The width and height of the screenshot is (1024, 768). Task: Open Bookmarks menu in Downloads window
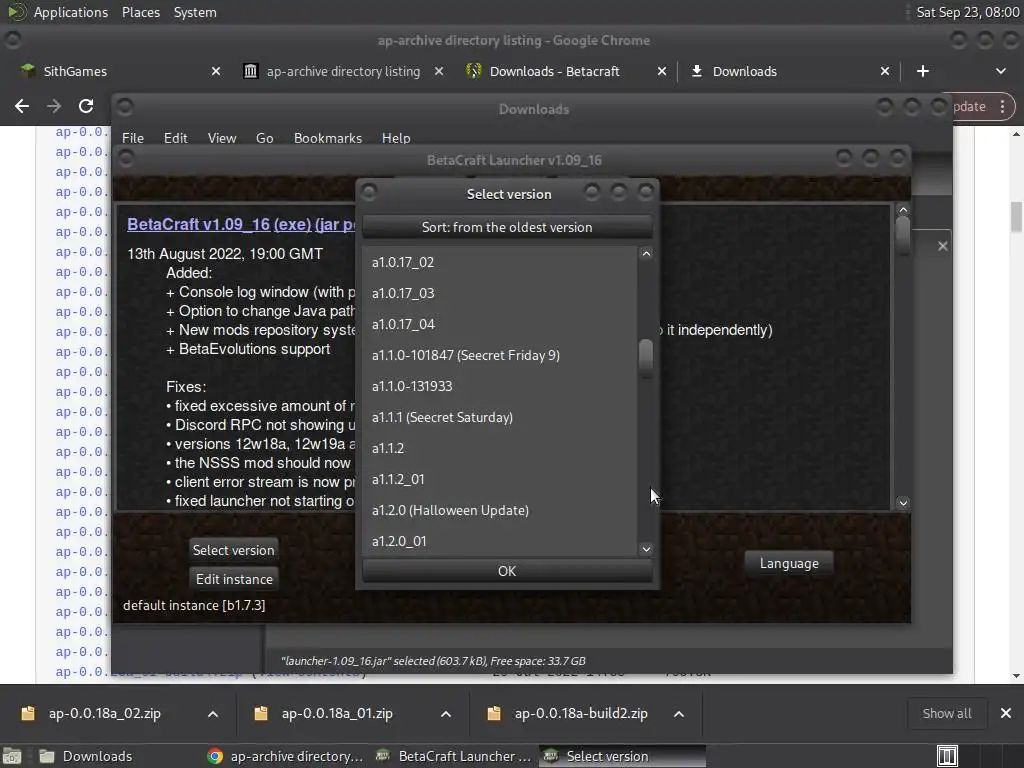[327, 138]
